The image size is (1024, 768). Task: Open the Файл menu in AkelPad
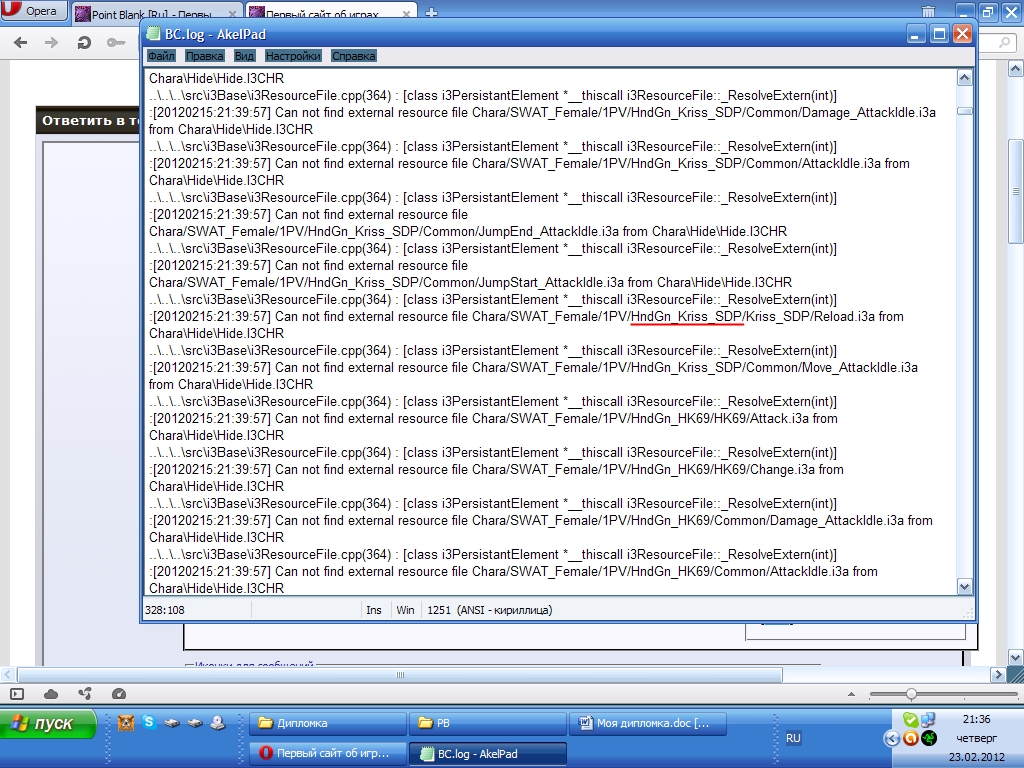point(161,56)
